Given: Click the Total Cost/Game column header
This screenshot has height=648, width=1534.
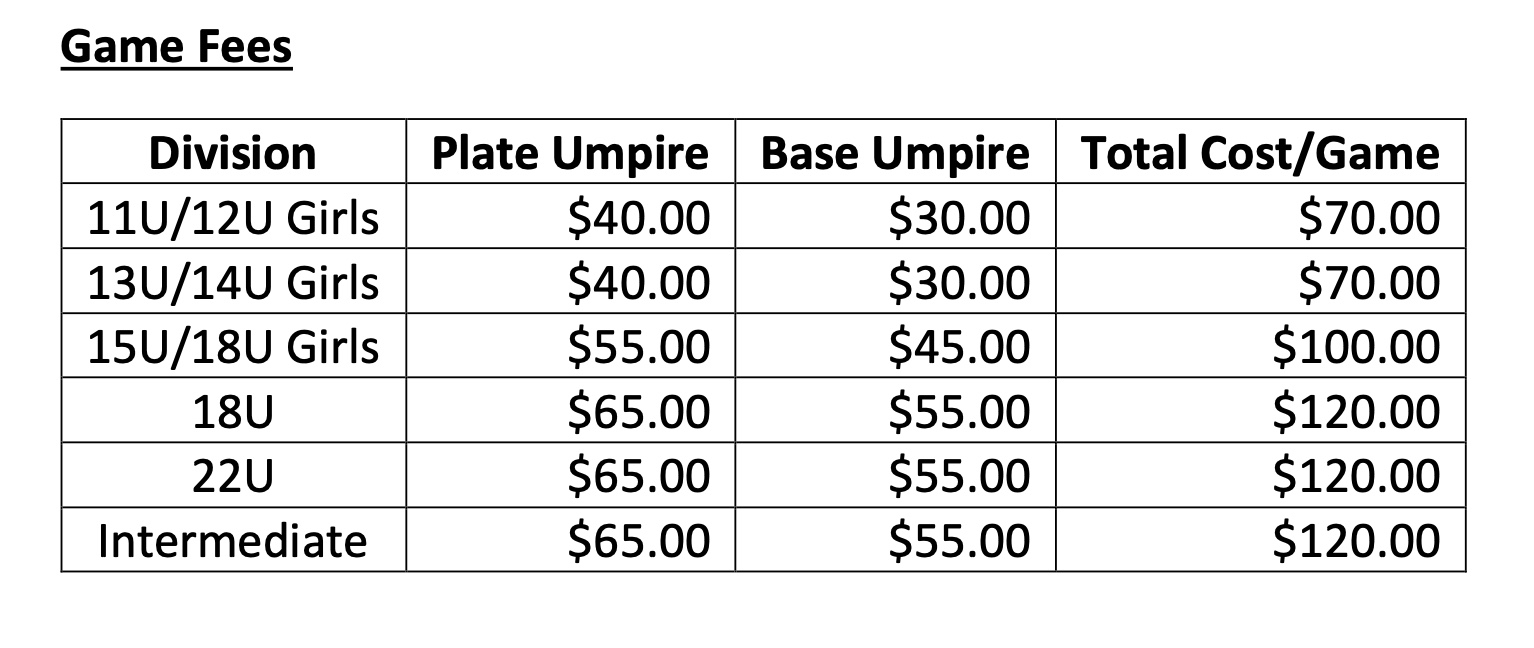Looking at the screenshot, I should click(x=1260, y=153).
